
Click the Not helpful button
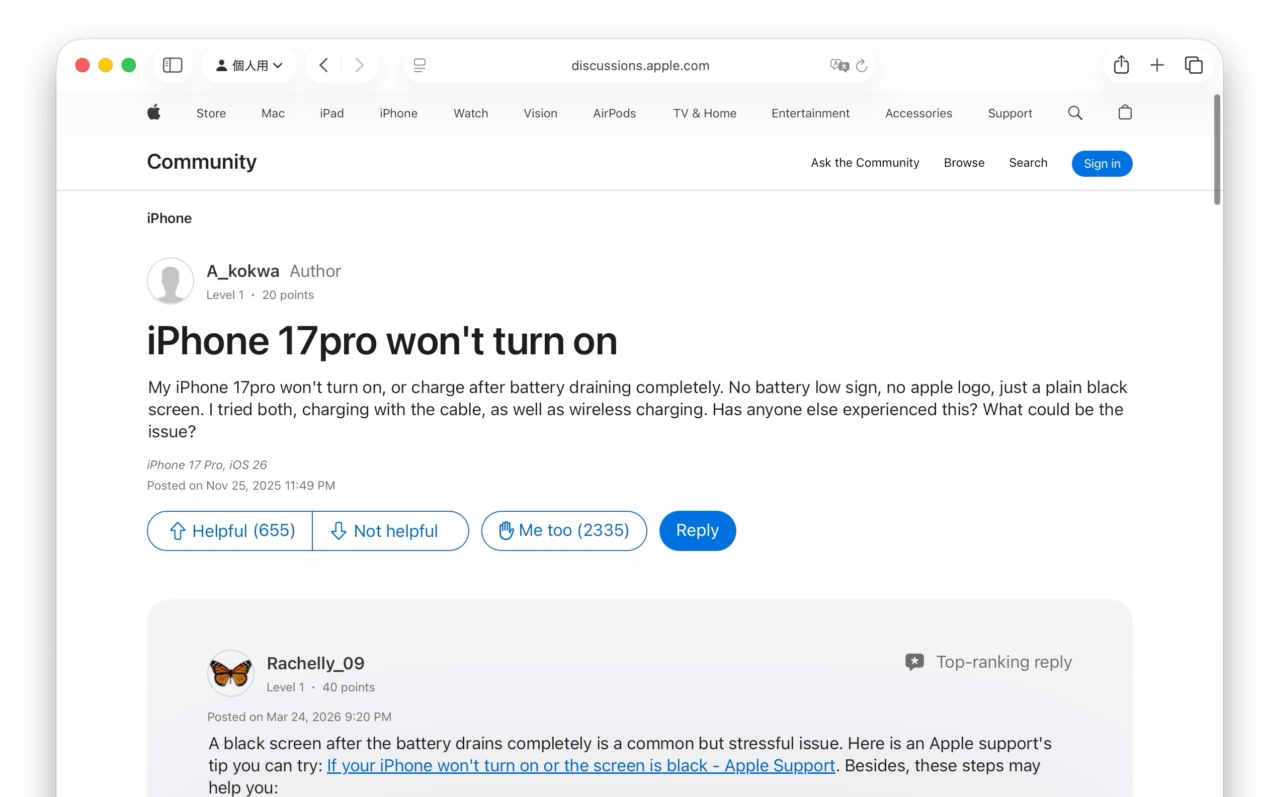coord(391,531)
